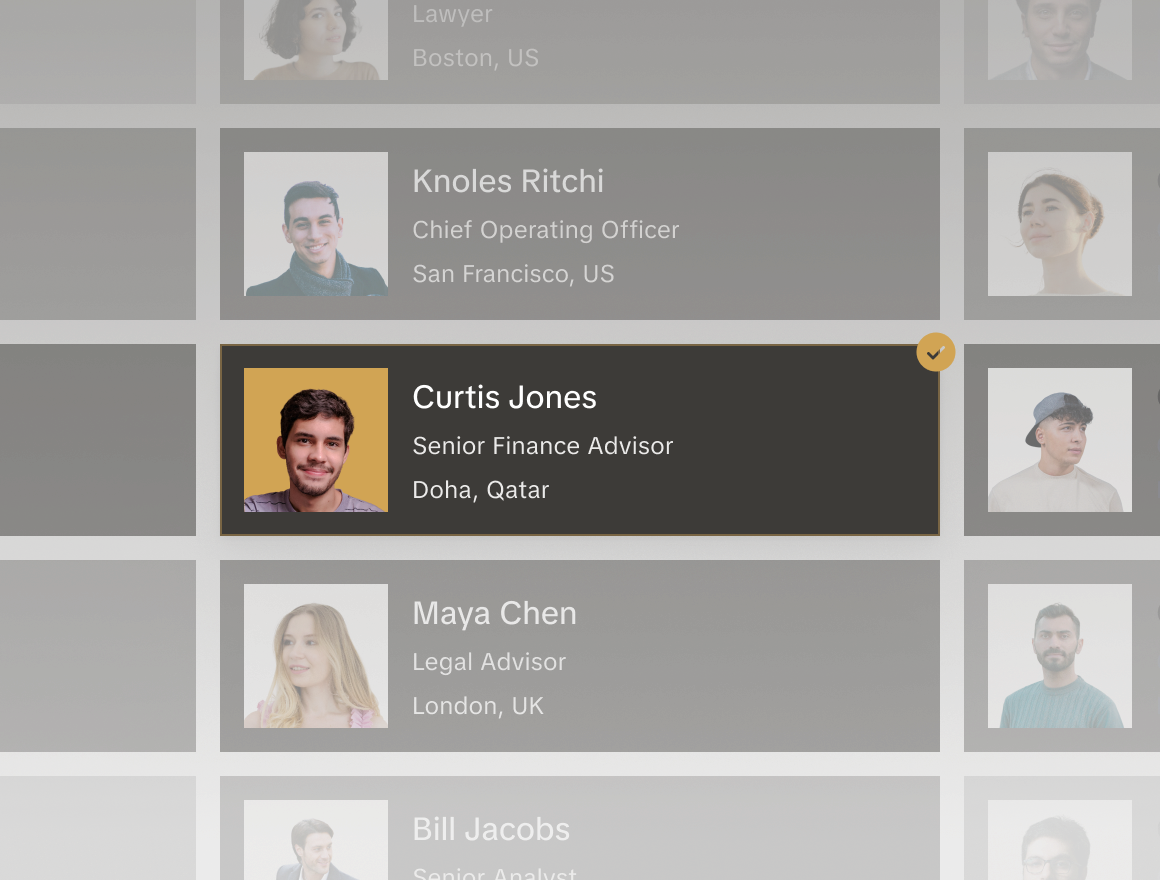
Task: Open photo of woman with hair bun
Action: (x=1059, y=224)
